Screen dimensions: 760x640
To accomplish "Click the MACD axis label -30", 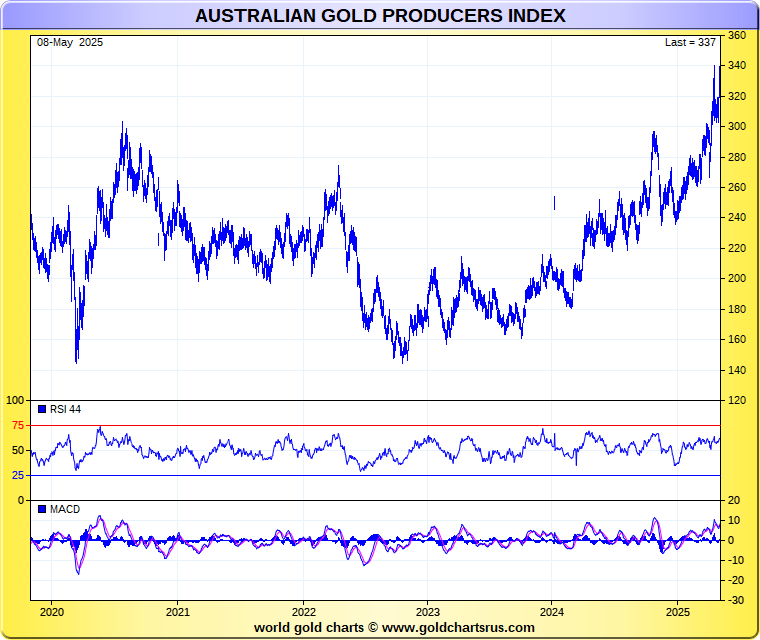I will click(736, 600).
